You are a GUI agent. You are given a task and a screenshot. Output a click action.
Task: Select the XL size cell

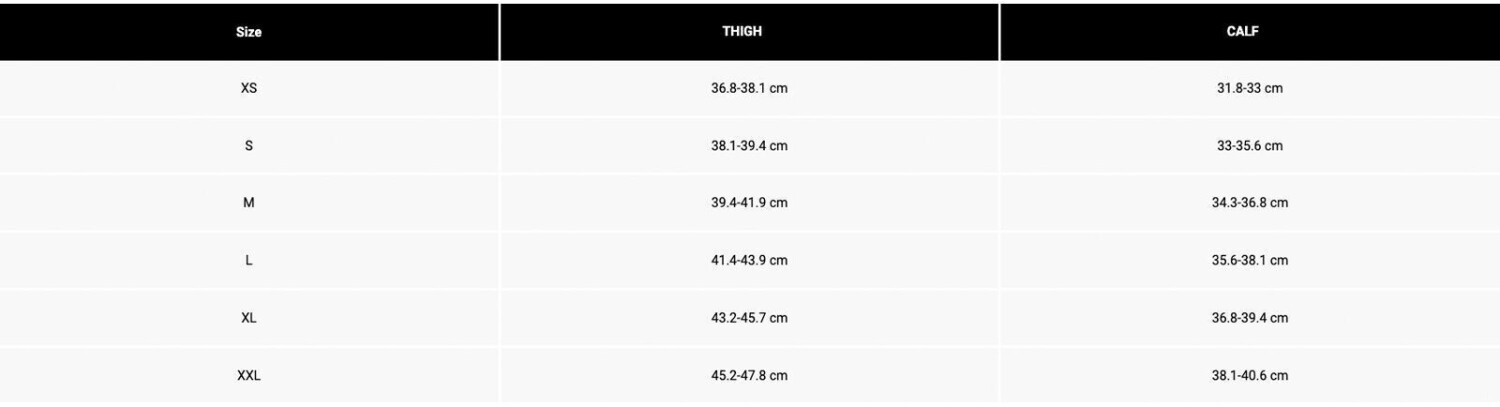249,318
